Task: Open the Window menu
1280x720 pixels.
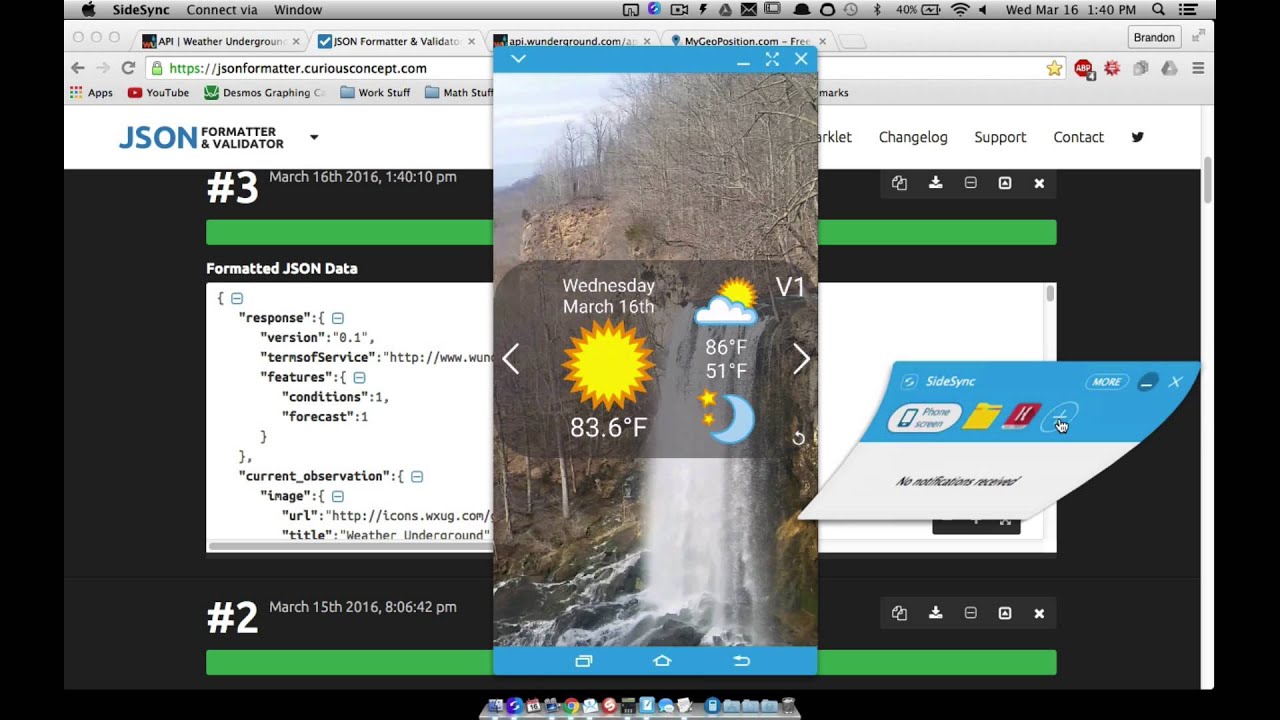Action: (298, 10)
